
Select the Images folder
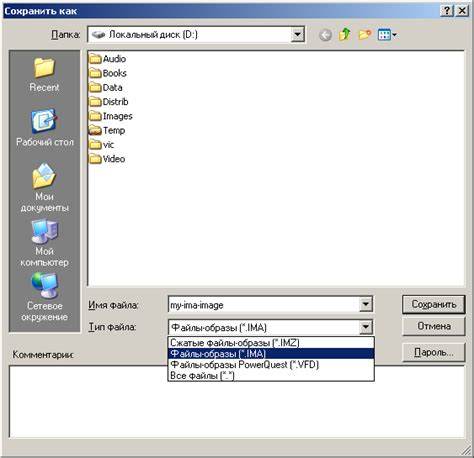[x=111, y=116]
